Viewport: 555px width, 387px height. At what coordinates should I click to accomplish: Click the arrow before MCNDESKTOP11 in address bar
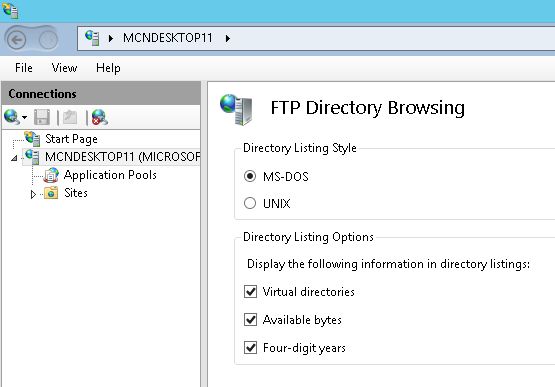pyautogui.click(x=111, y=38)
